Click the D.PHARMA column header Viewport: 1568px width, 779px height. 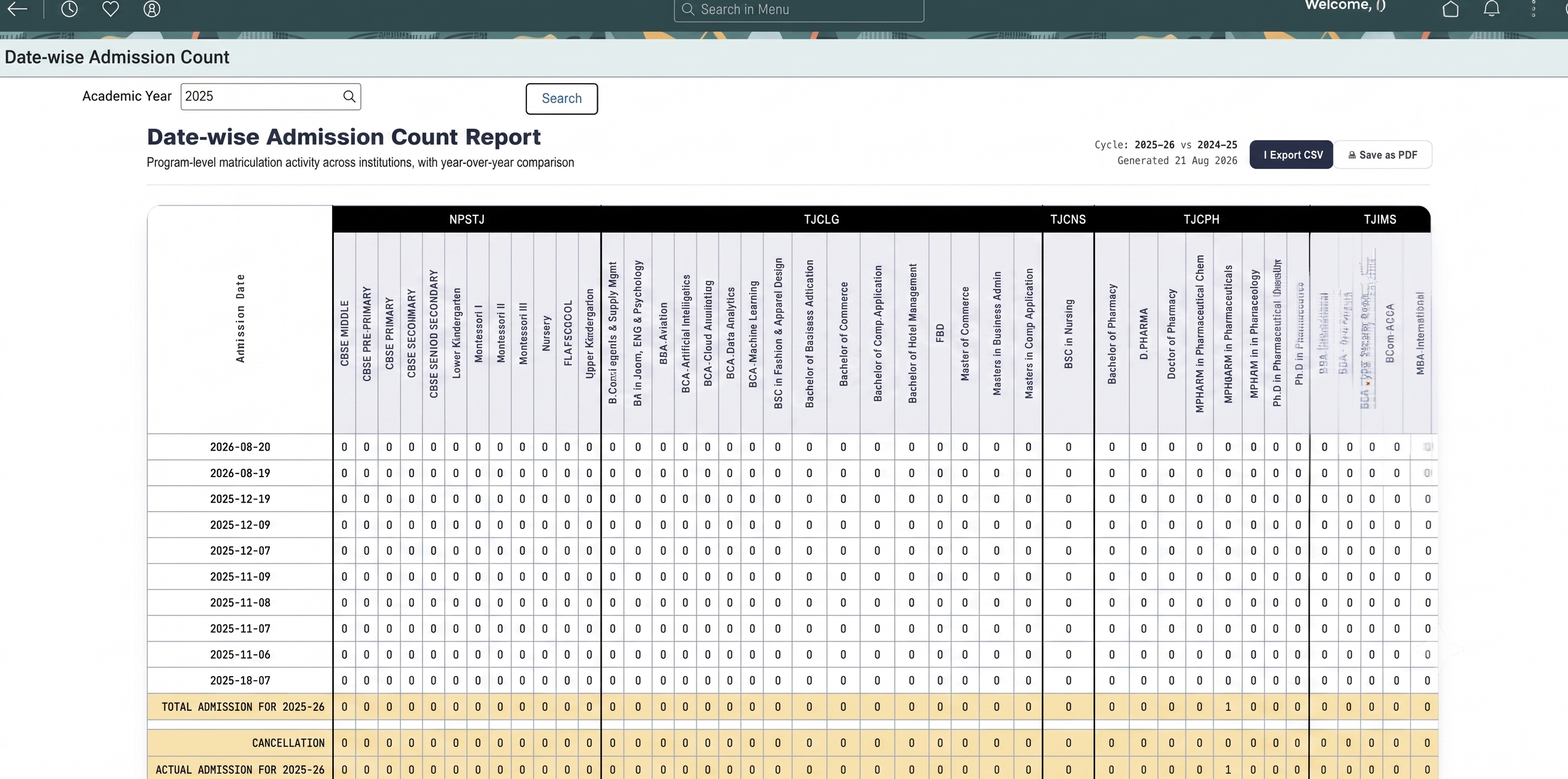(1143, 333)
